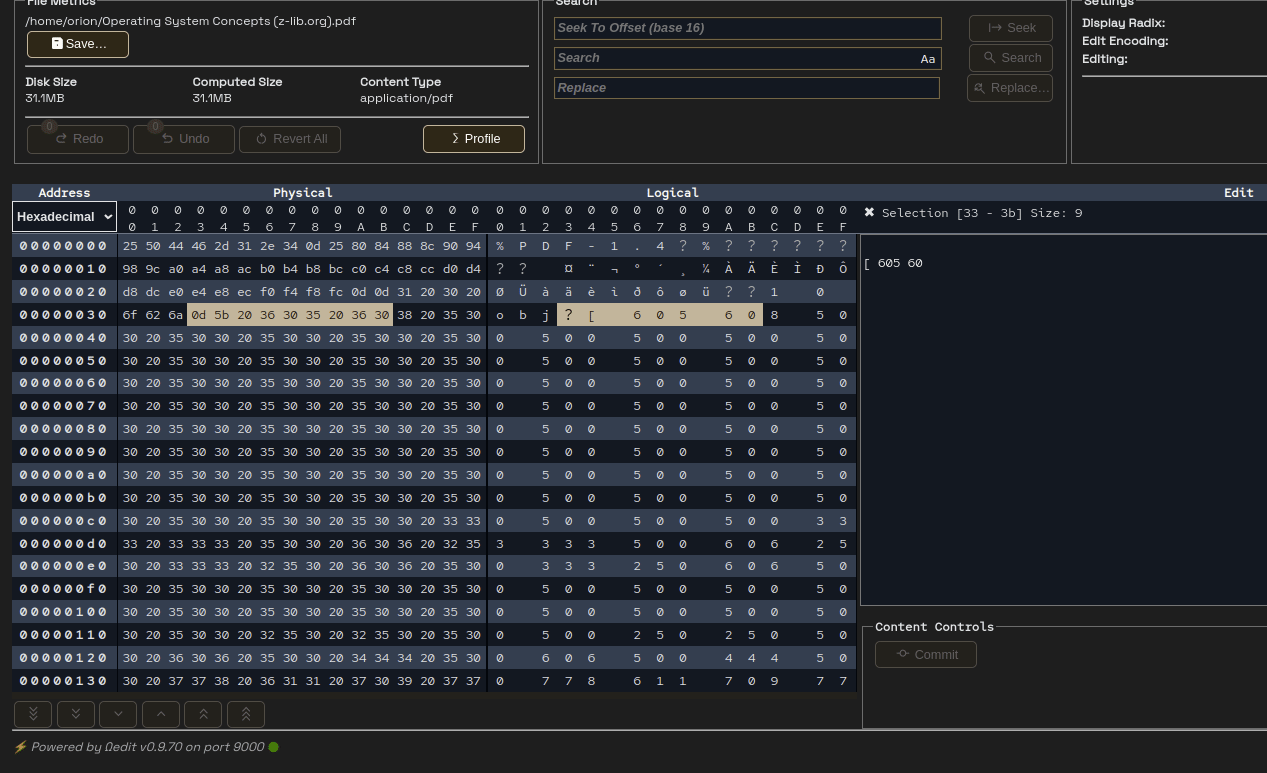Clear the selection via the X icon
This screenshot has width=1267, height=773.
[869, 212]
